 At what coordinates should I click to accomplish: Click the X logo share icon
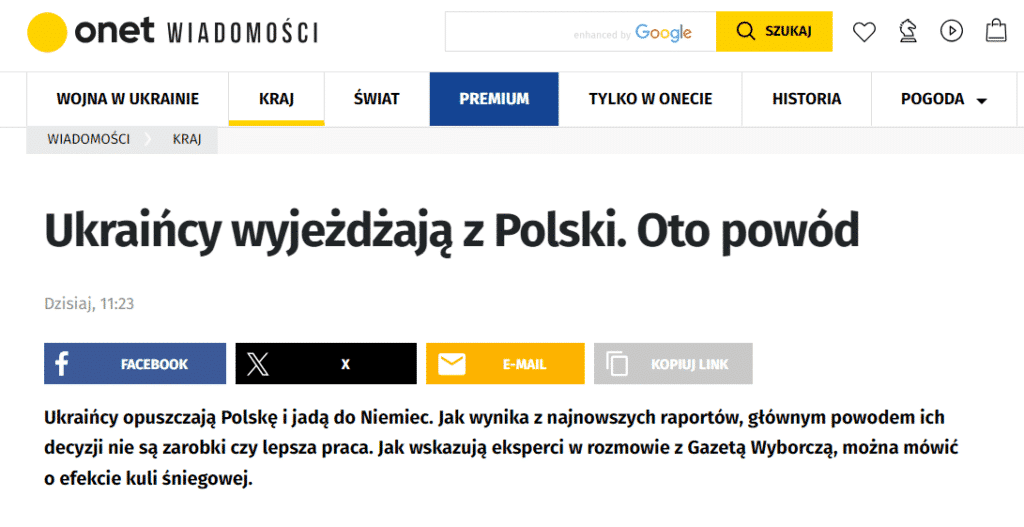pyautogui.click(x=258, y=364)
